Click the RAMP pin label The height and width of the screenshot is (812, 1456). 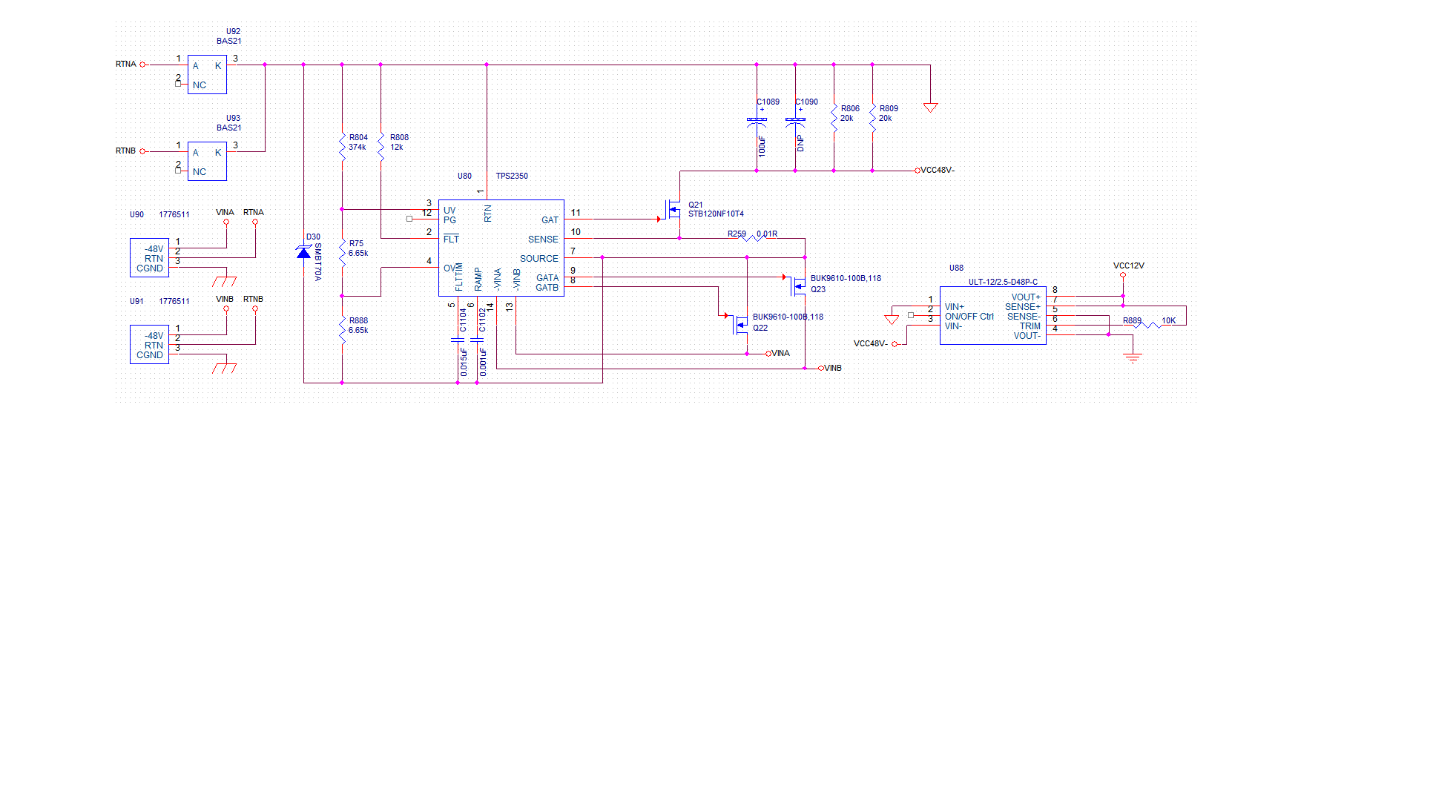(478, 279)
